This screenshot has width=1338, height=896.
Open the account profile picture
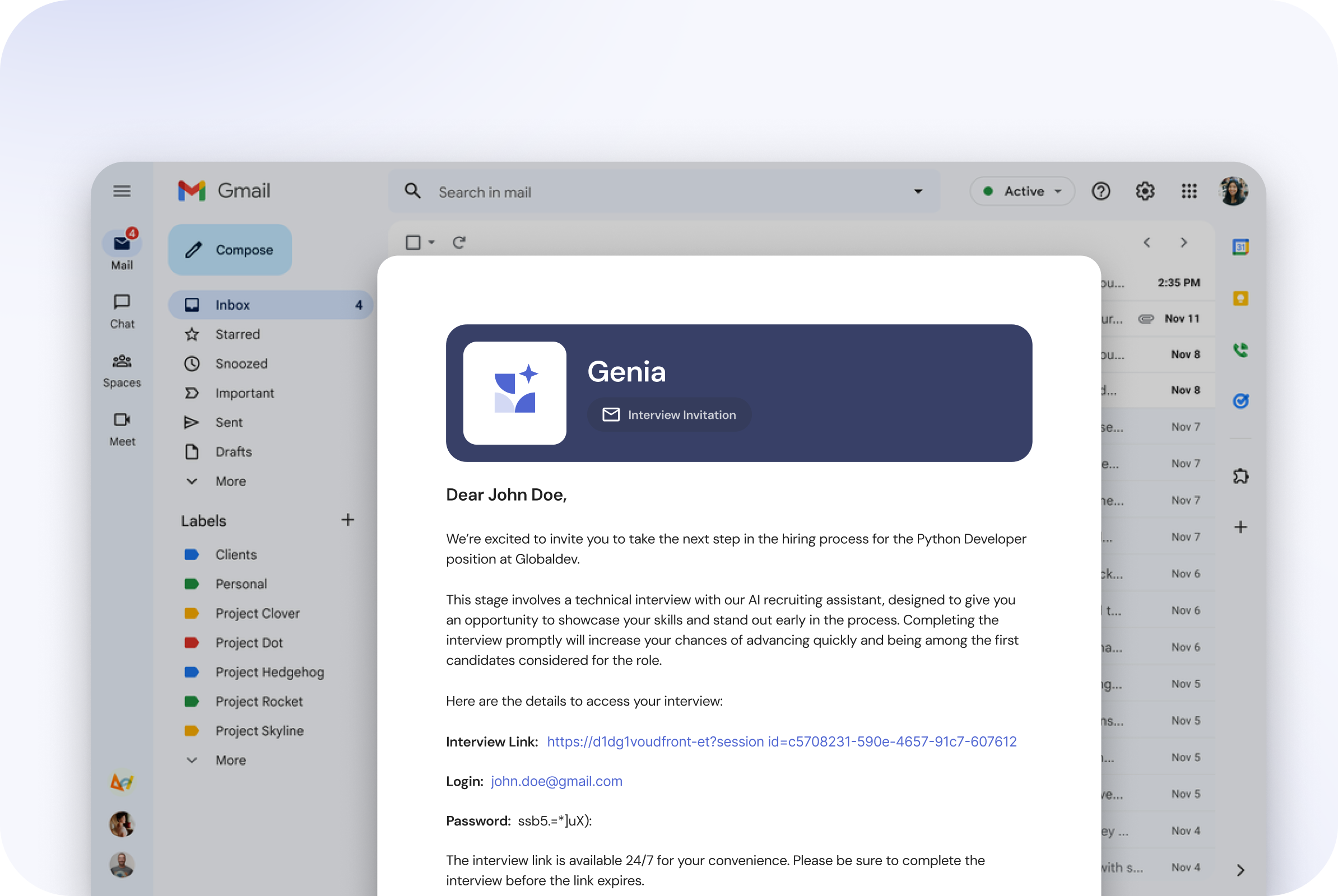coord(1233,191)
